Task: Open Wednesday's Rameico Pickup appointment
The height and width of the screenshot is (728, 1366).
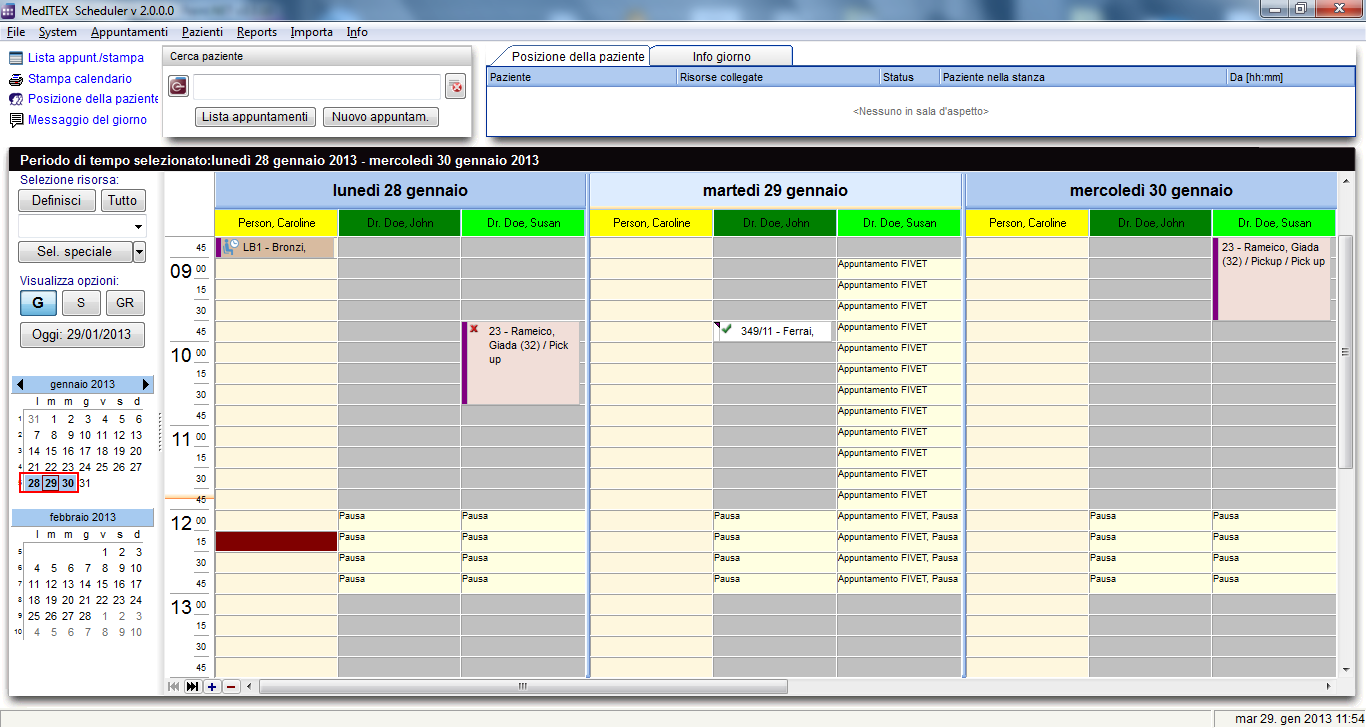Action: click(1272, 279)
